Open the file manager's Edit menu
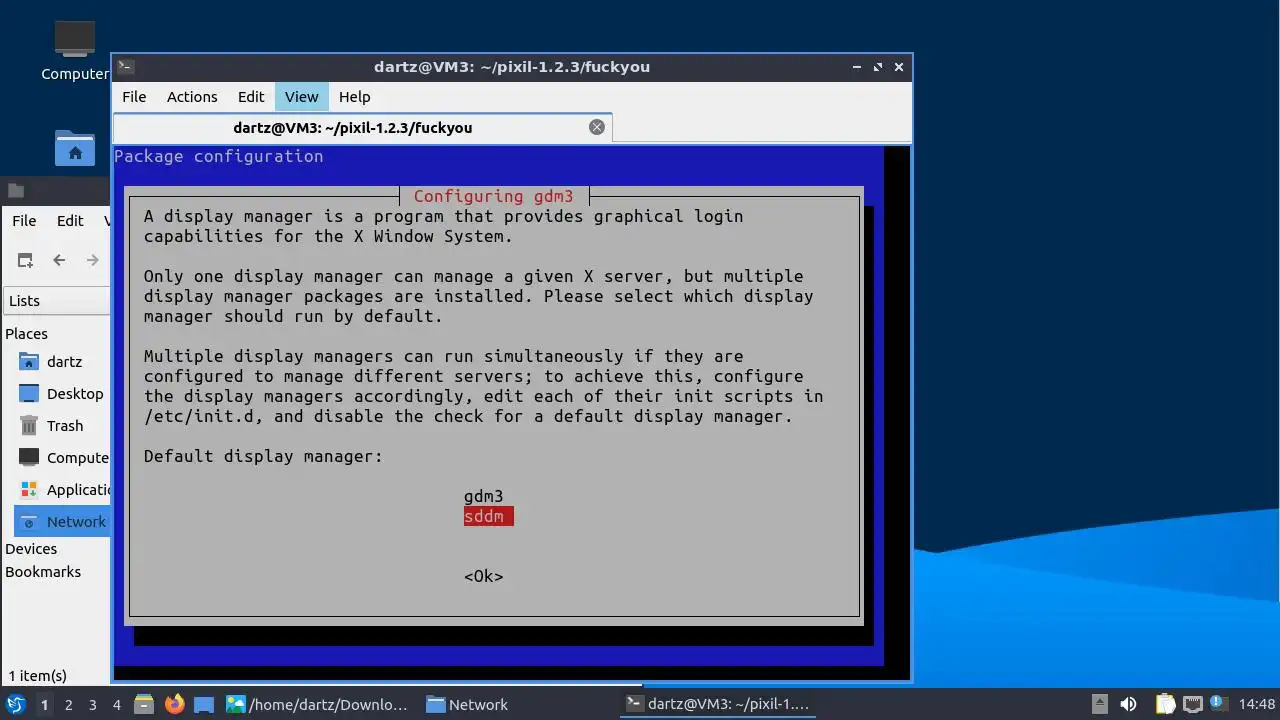Image resolution: width=1280 pixels, height=720 pixels. click(x=70, y=221)
